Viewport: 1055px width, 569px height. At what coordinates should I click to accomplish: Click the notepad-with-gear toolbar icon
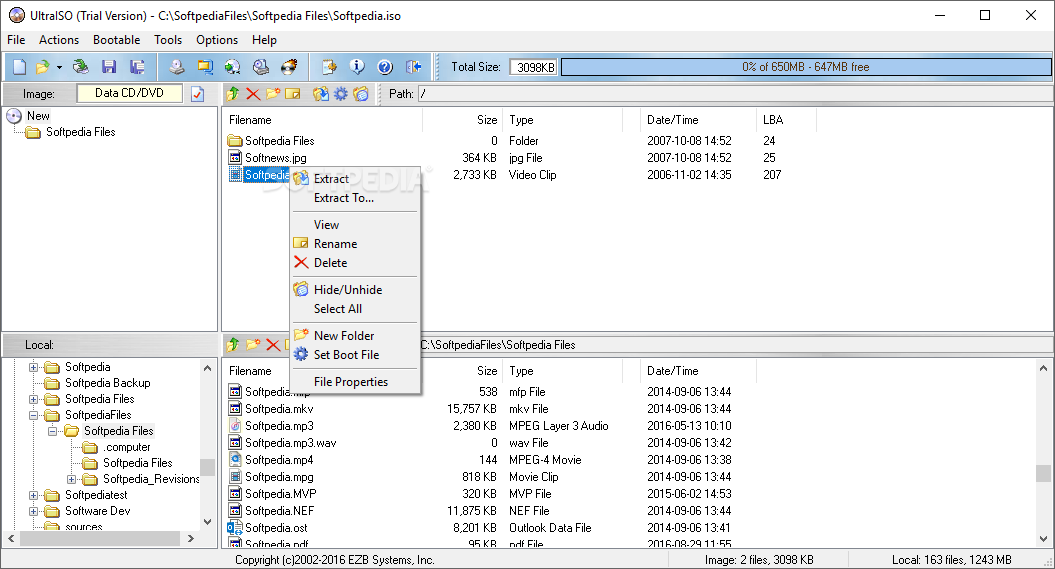329,67
